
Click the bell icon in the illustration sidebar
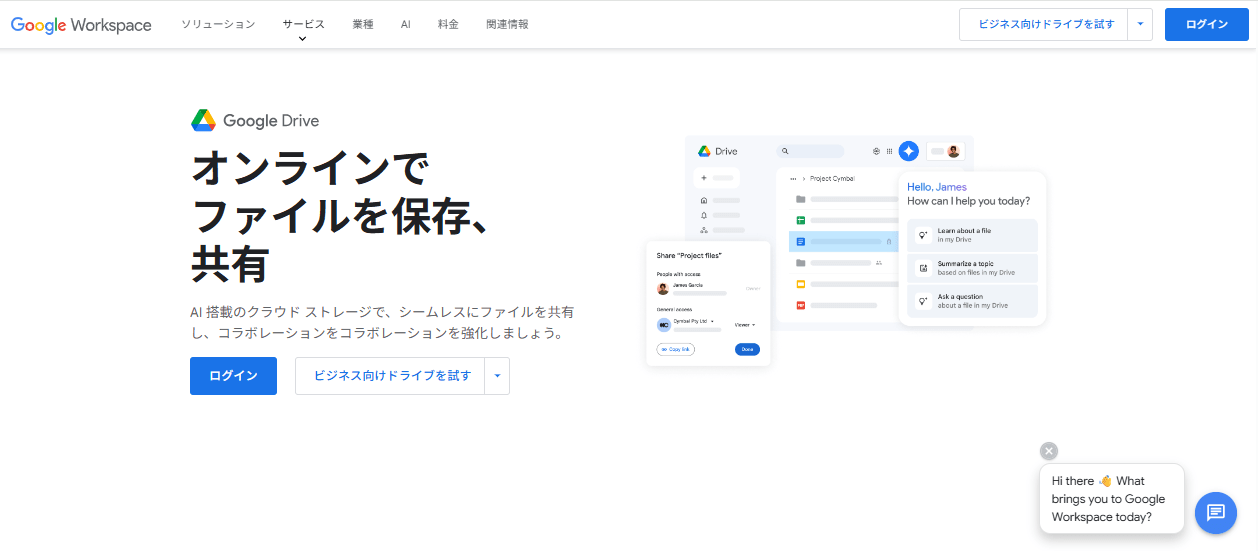(x=704, y=215)
